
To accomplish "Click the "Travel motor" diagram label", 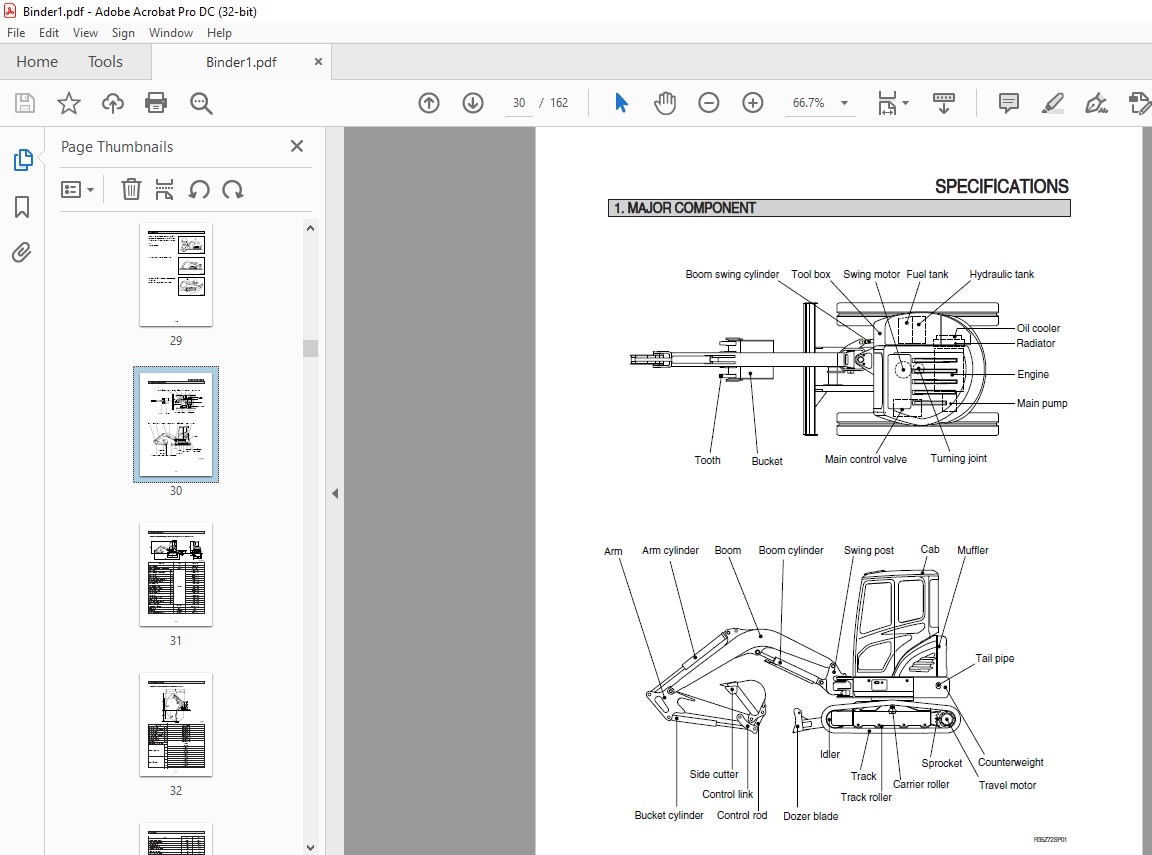I will (x=1007, y=785).
